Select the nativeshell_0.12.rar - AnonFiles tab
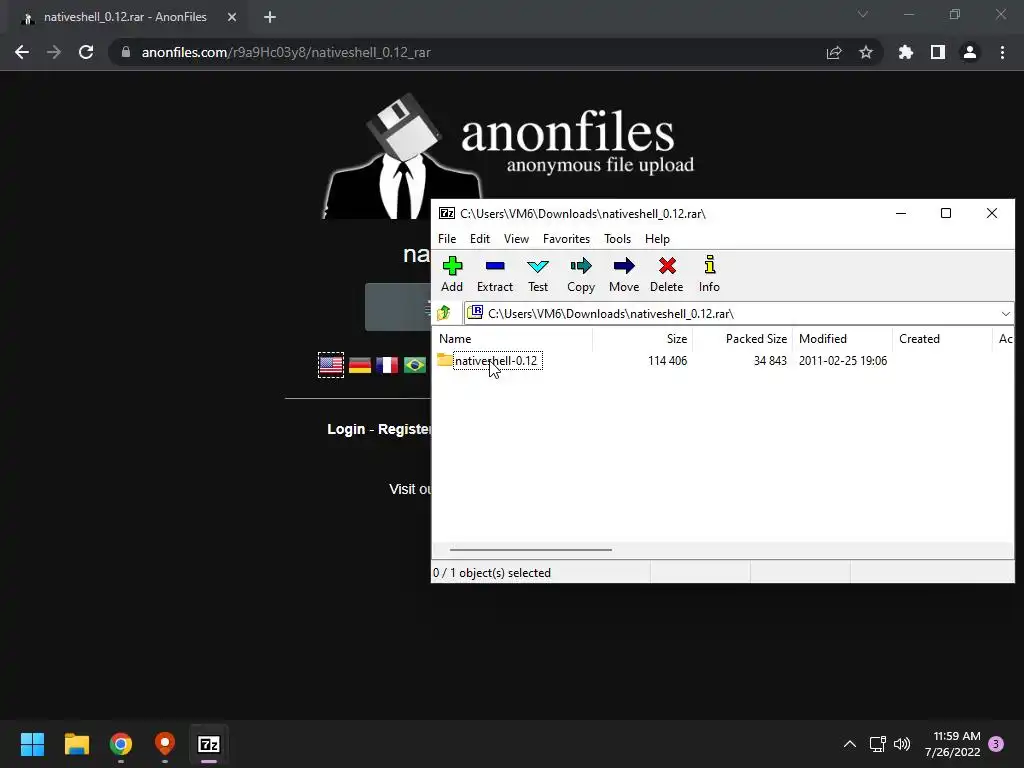This screenshot has width=1024, height=768. (x=125, y=18)
